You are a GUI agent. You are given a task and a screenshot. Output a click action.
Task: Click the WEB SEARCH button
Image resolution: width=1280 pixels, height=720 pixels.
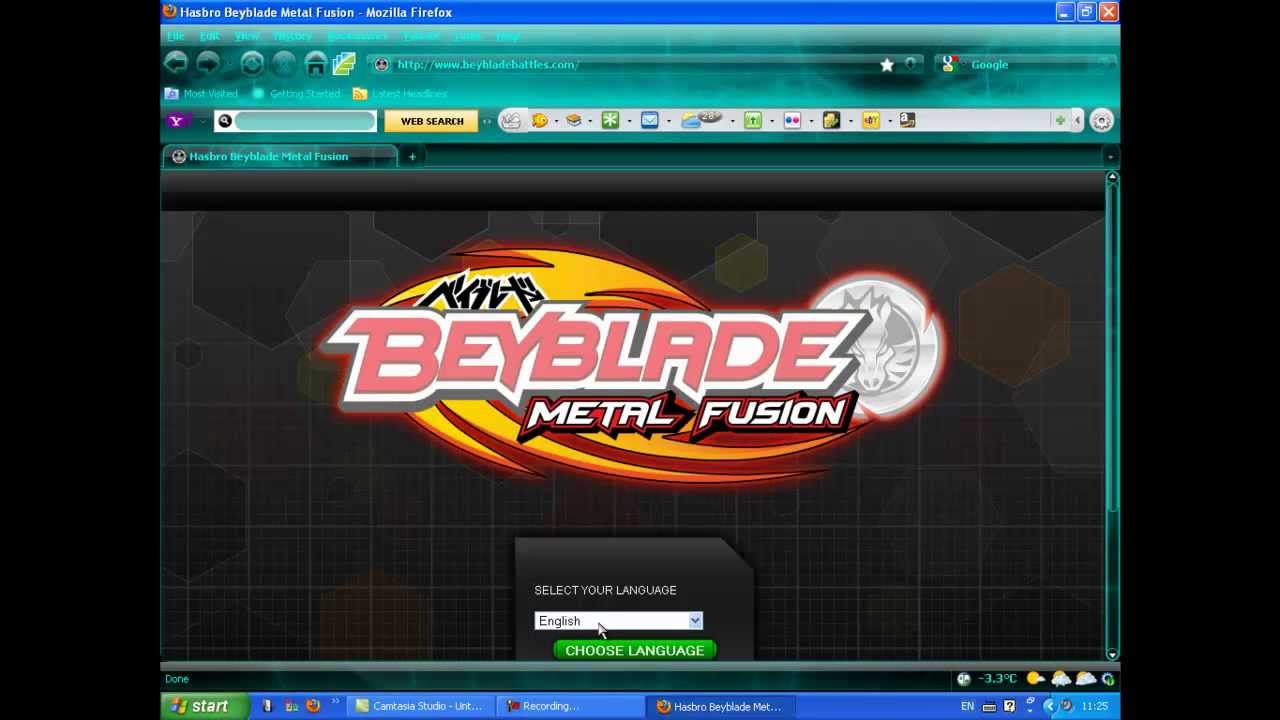click(x=432, y=121)
